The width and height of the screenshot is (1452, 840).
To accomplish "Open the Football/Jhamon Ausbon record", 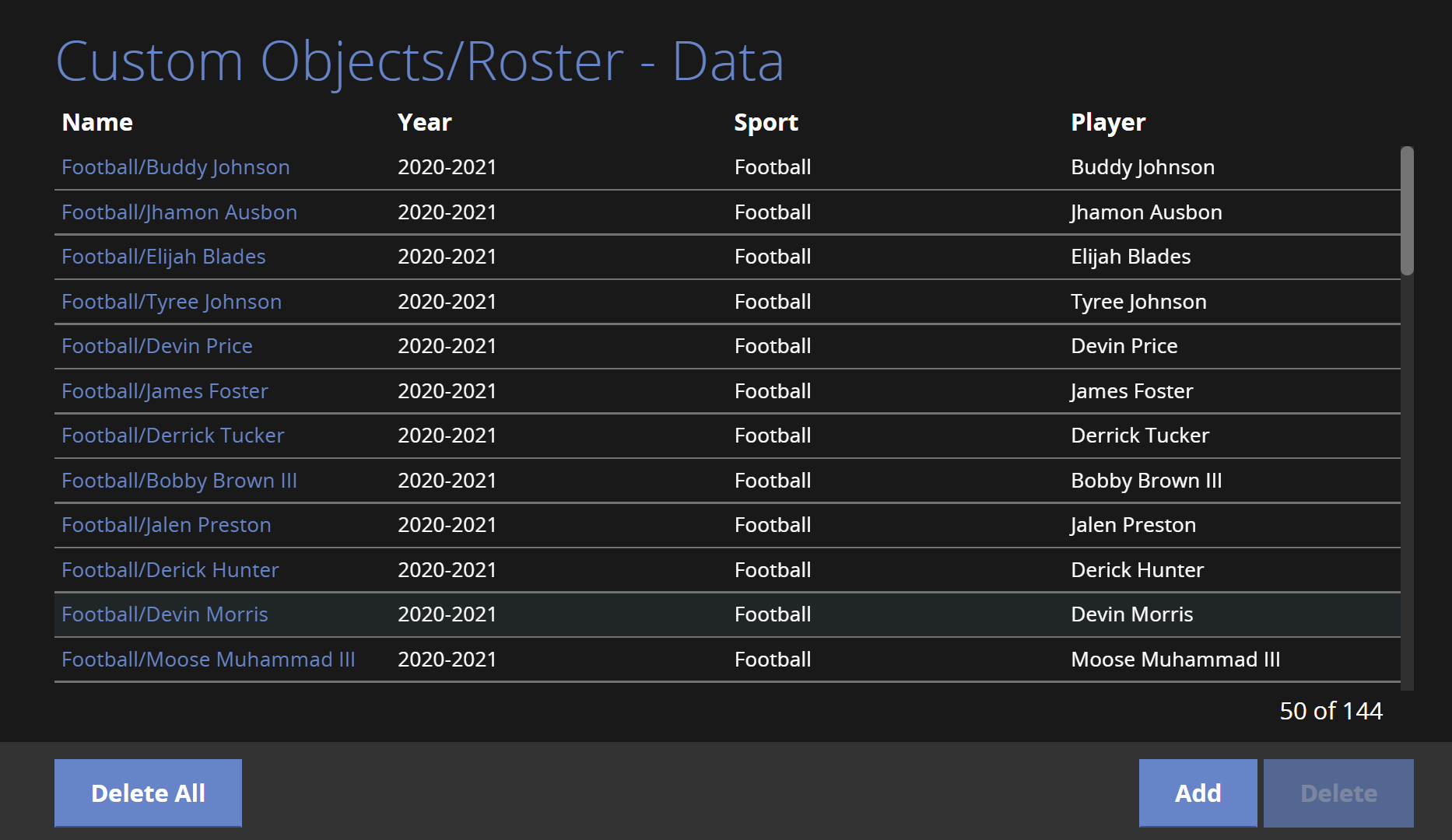I will click(179, 212).
